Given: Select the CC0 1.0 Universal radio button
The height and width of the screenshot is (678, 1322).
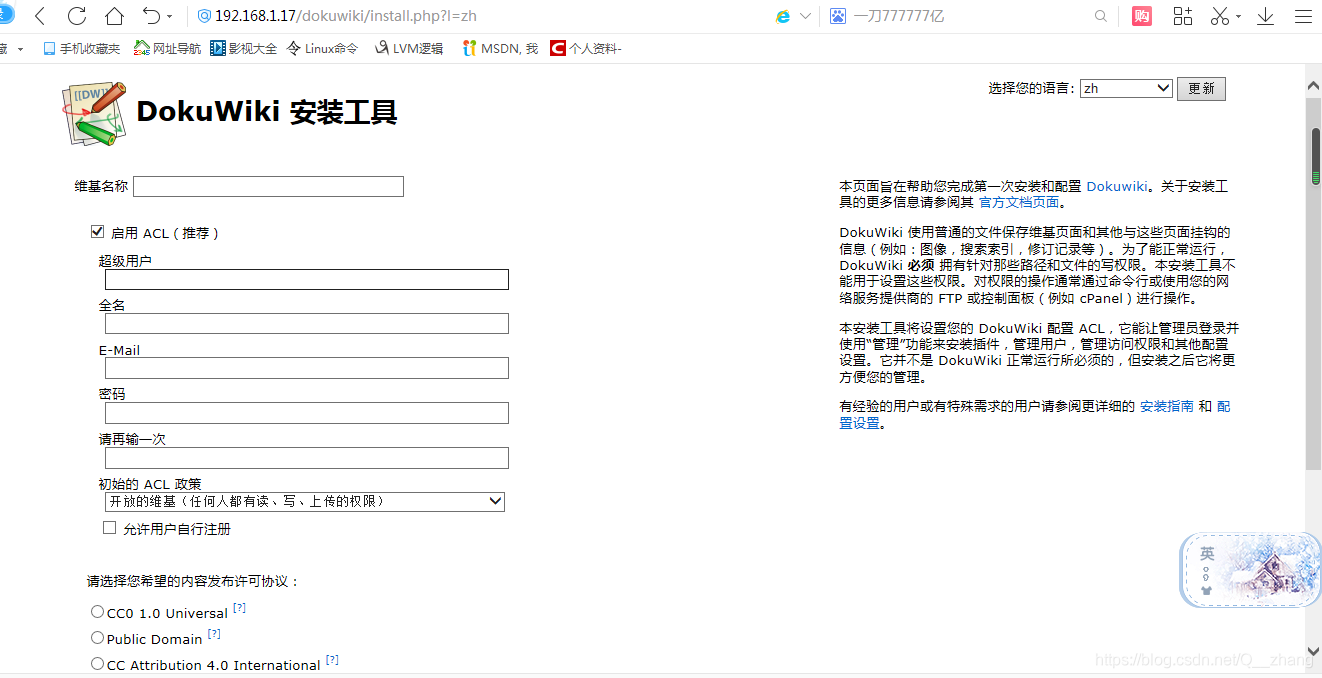Looking at the screenshot, I should (97, 611).
